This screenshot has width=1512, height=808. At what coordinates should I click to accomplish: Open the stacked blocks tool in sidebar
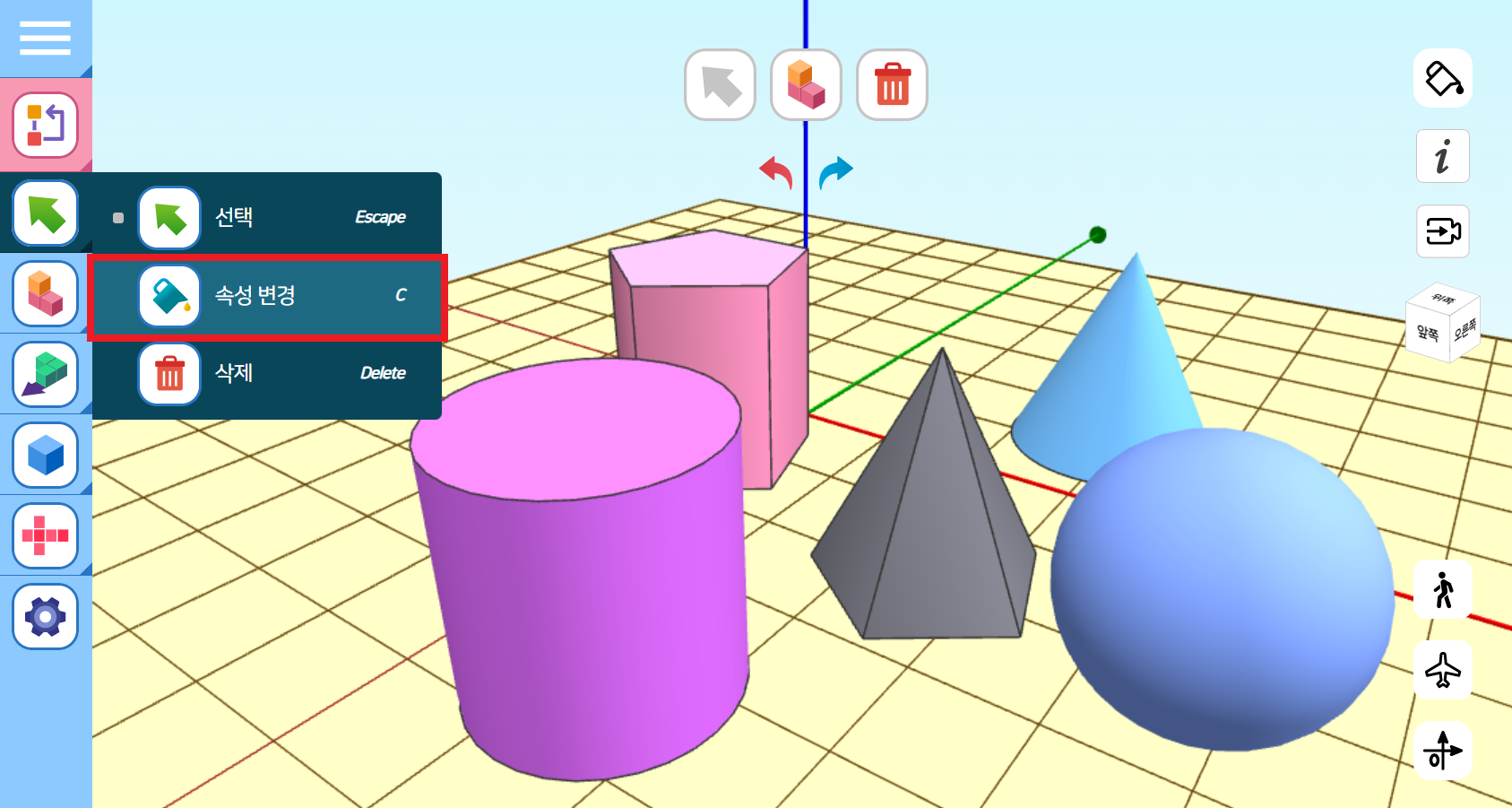tap(46, 294)
